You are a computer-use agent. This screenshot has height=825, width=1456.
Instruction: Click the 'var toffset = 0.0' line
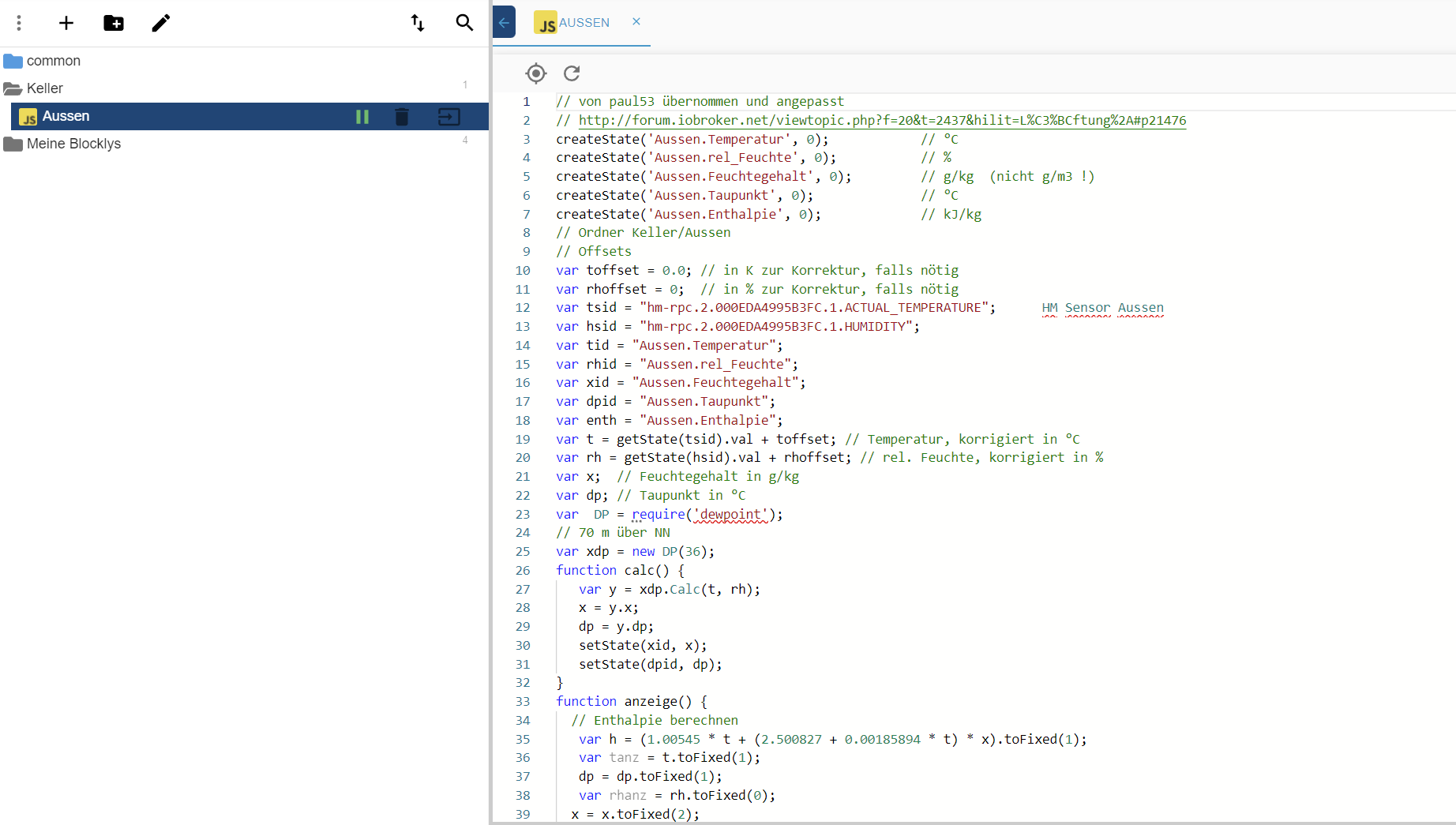[623, 270]
